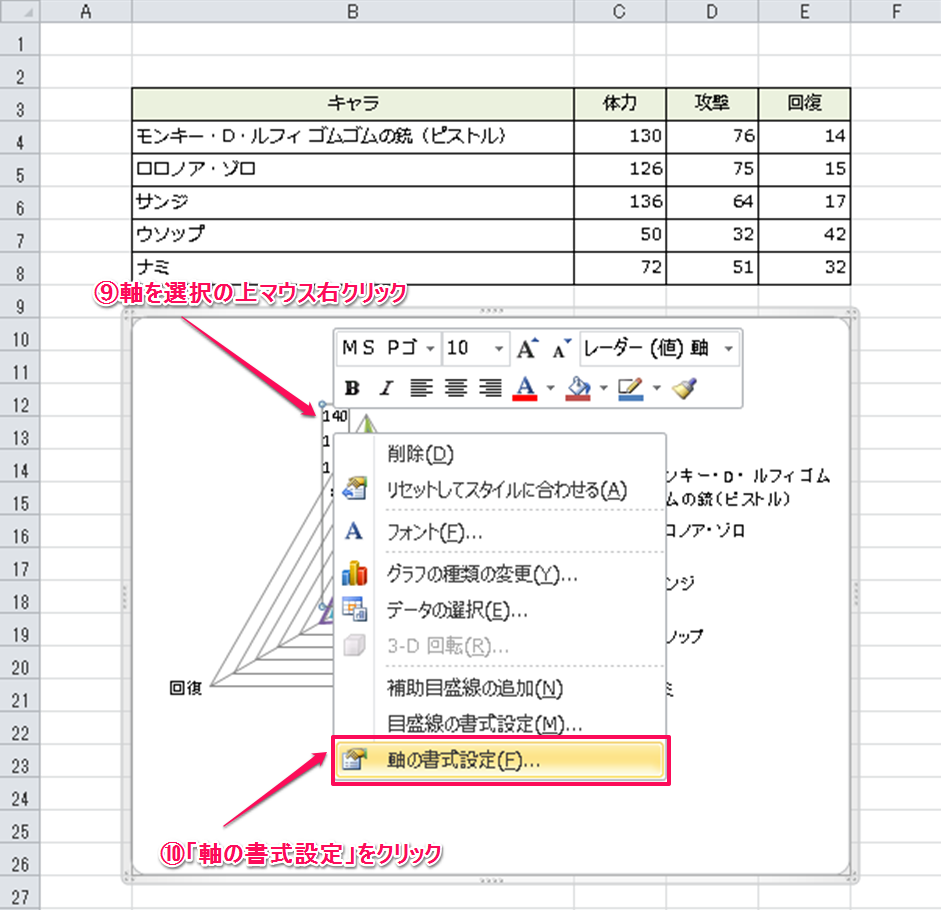This screenshot has width=941, height=910.
Task: Click the align right icon
Action: 489,388
